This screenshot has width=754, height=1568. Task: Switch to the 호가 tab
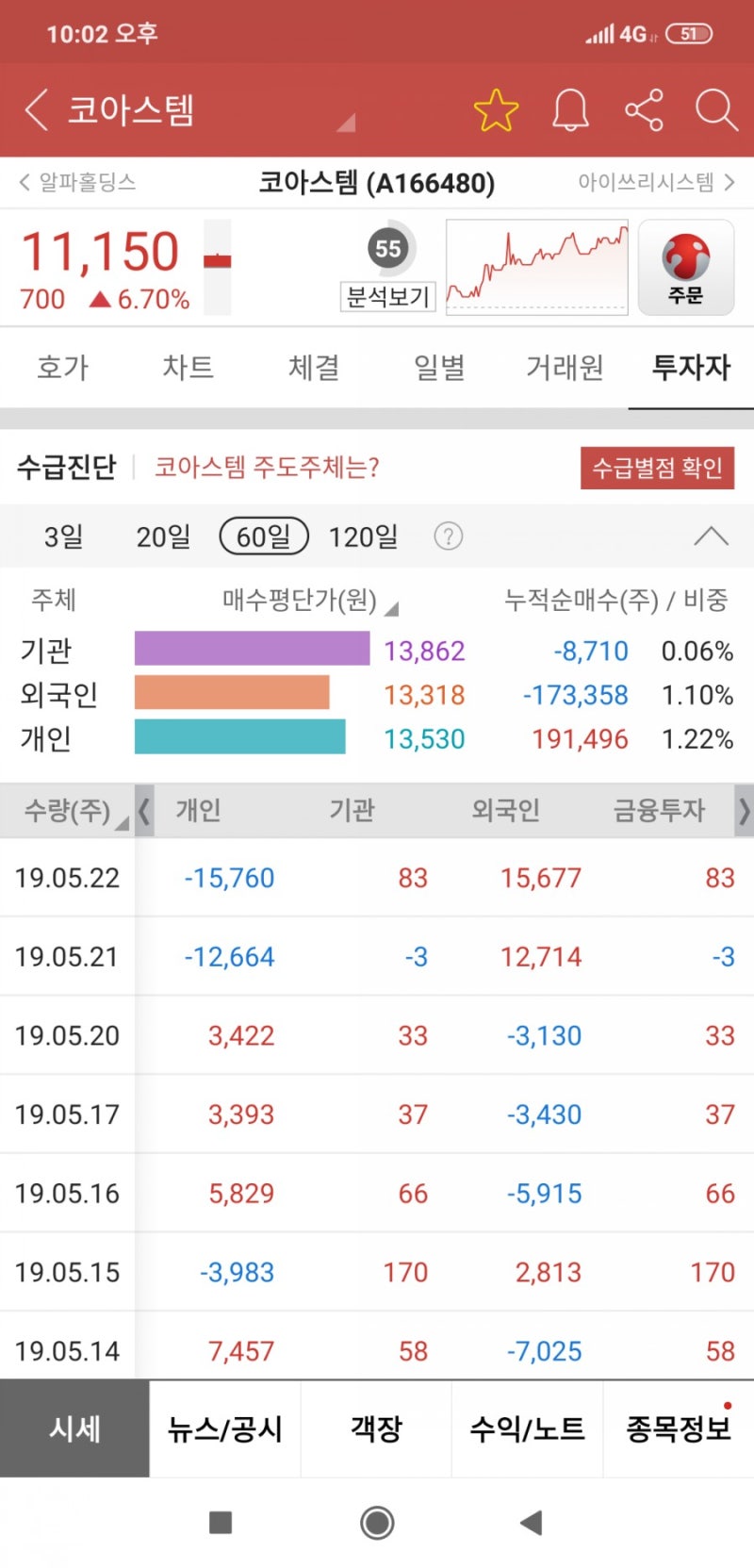62,368
